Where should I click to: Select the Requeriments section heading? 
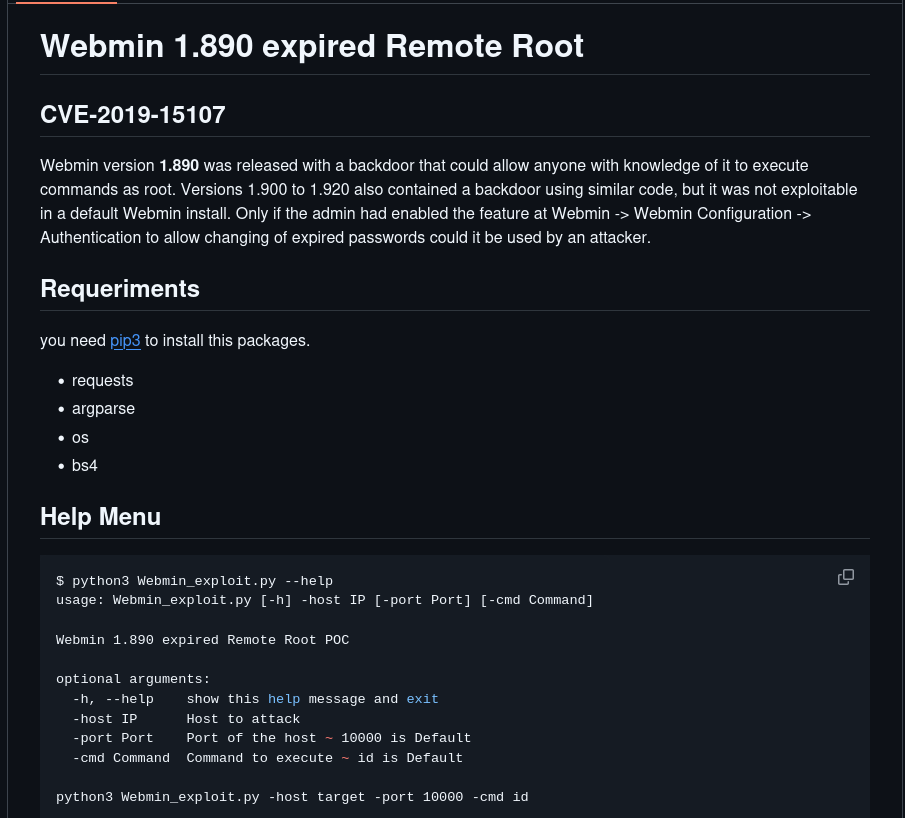click(120, 289)
